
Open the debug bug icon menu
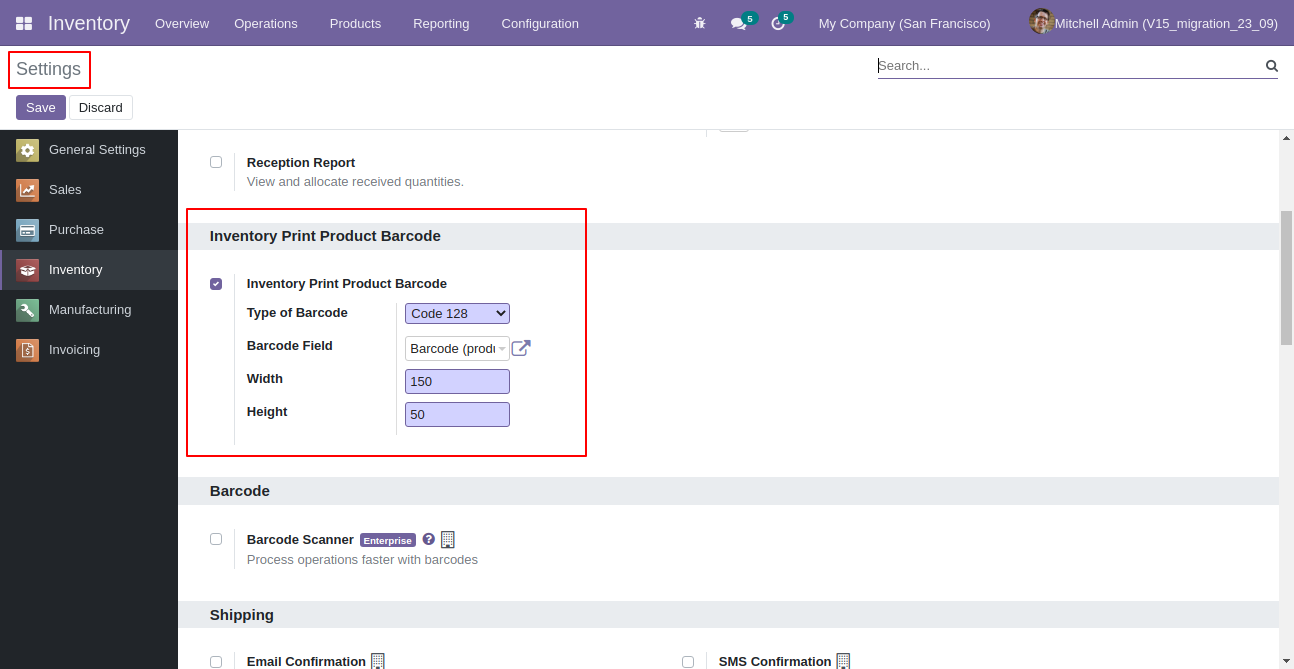(x=699, y=23)
